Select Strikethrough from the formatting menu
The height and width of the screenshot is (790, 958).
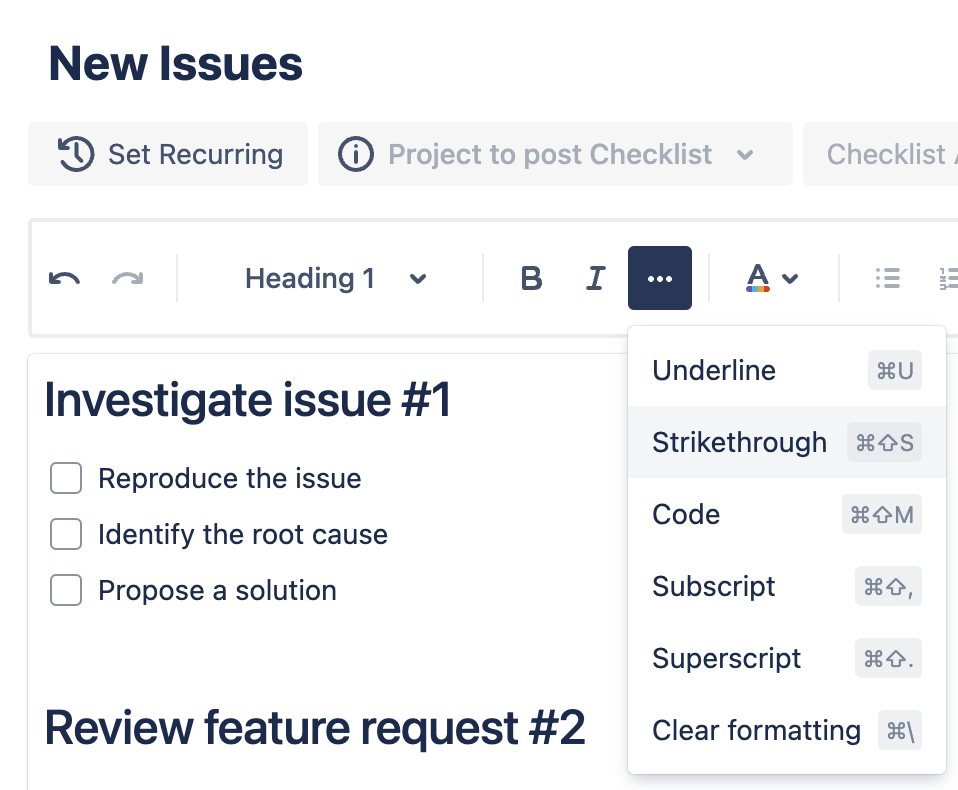[739, 442]
